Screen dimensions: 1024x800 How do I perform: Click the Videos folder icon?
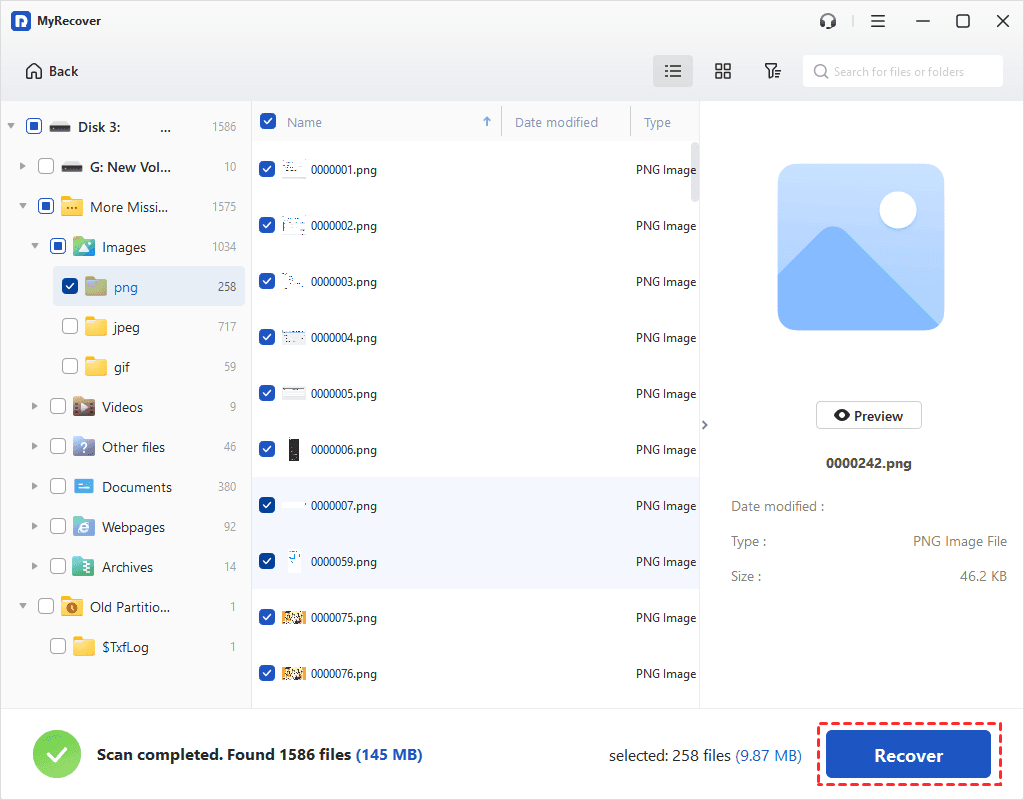[84, 407]
